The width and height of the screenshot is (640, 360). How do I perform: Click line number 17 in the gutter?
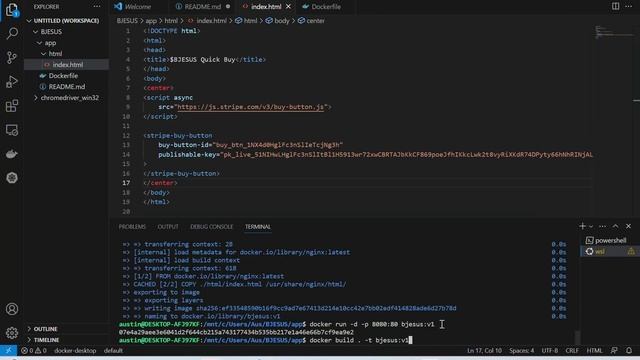coord(126,183)
